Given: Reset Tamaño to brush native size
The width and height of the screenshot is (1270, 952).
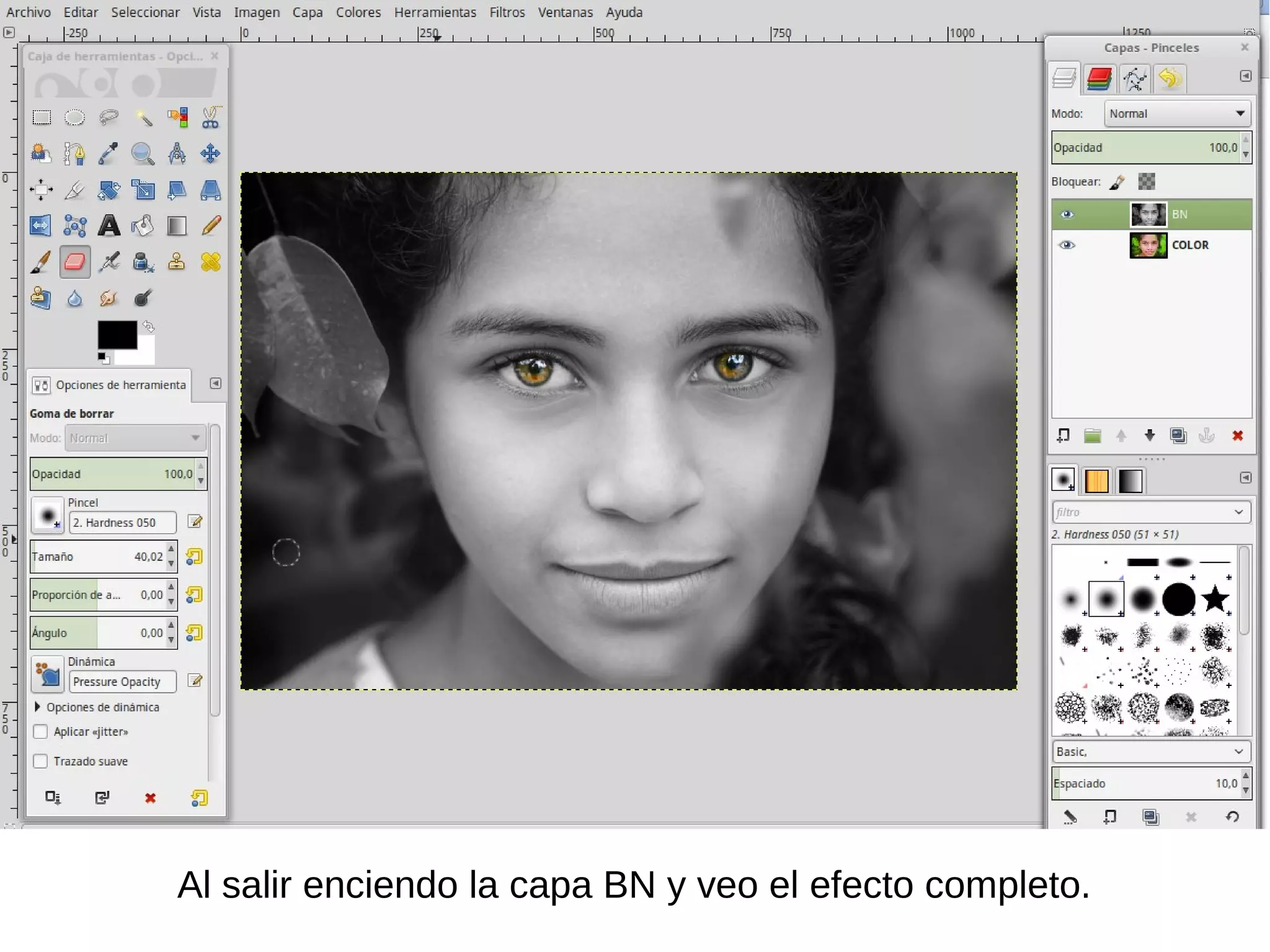Looking at the screenshot, I should [195, 557].
